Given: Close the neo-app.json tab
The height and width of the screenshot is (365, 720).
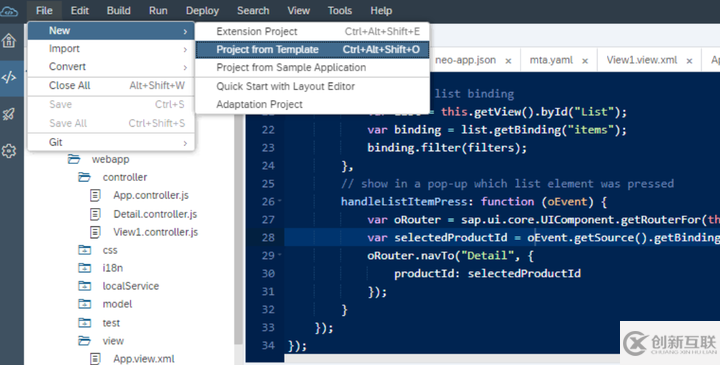Looking at the screenshot, I should point(508,61).
